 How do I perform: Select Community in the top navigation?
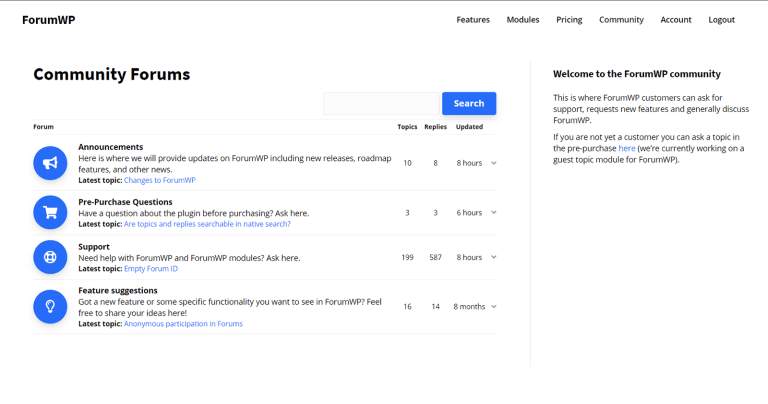pyautogui.click(x=621, y=20)
